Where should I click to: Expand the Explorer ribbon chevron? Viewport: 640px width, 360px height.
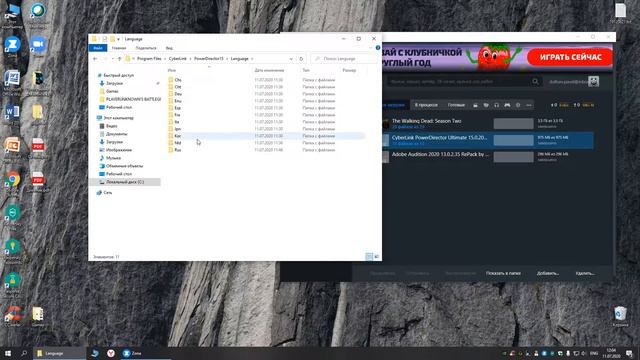371,48
